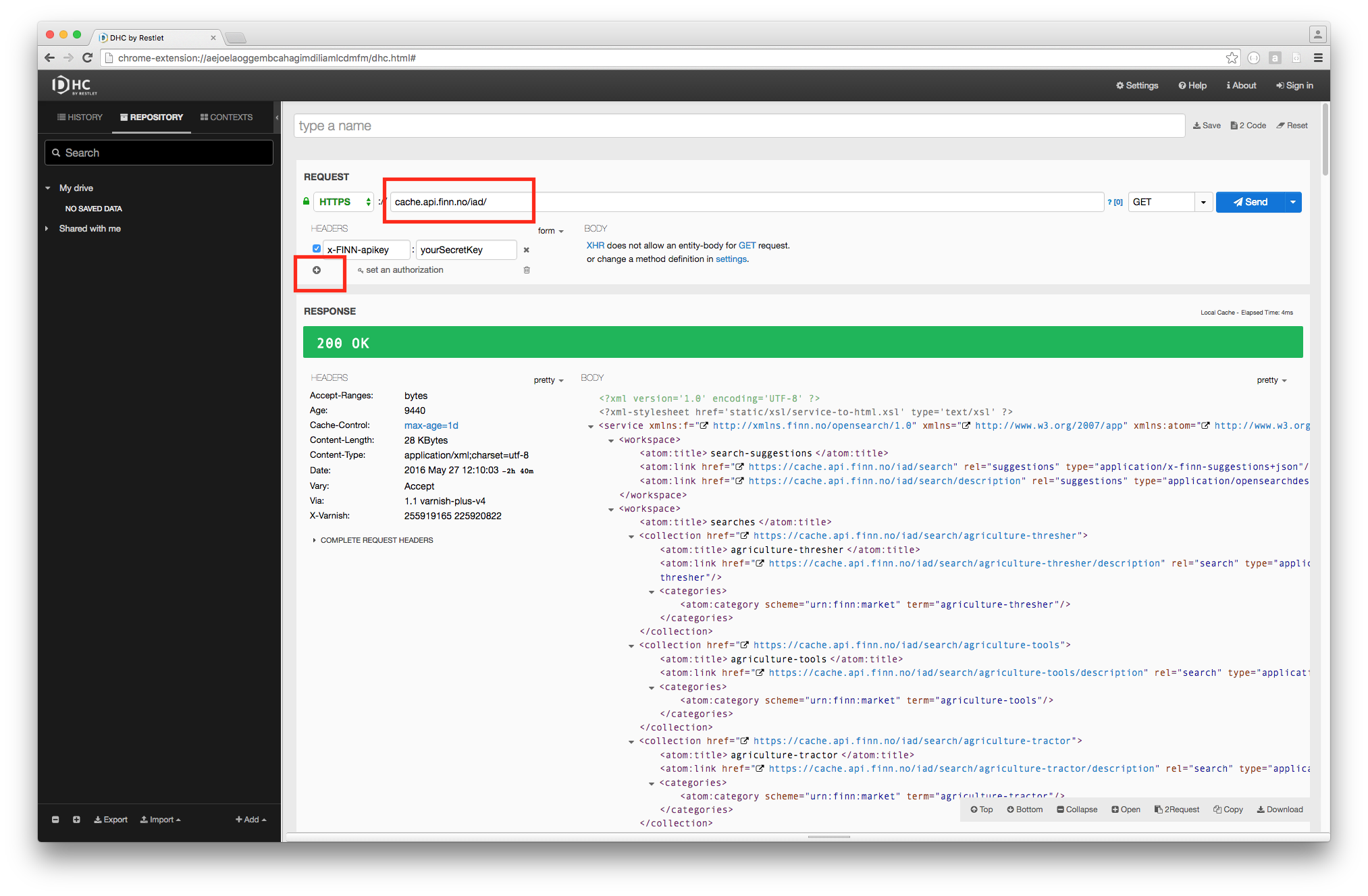Open the response body 'pretty' dropdown
The image size is (1368, 896).
point(1272,380)
